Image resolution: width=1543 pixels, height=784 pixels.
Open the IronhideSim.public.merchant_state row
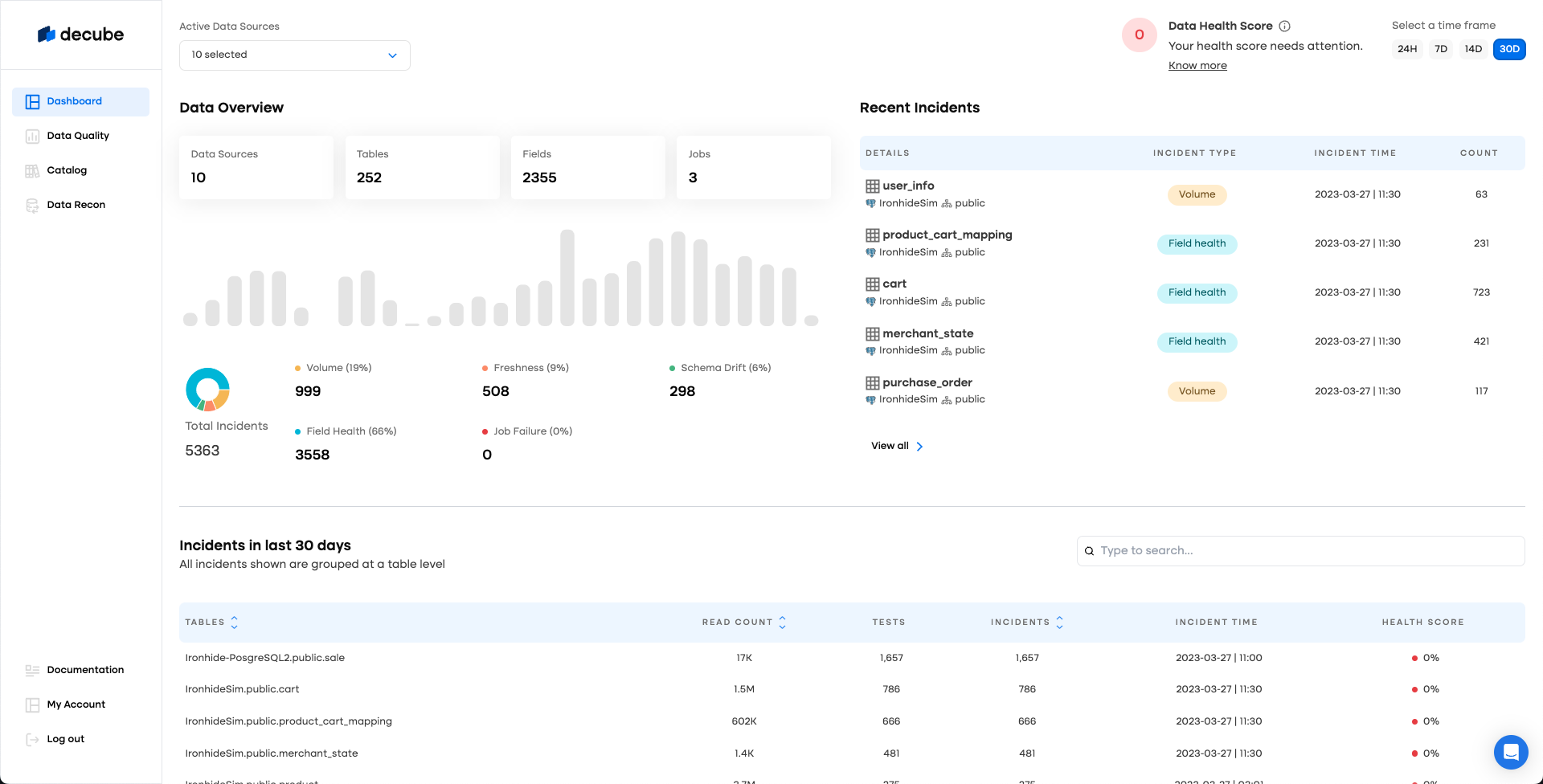click(x=852, y=753)
